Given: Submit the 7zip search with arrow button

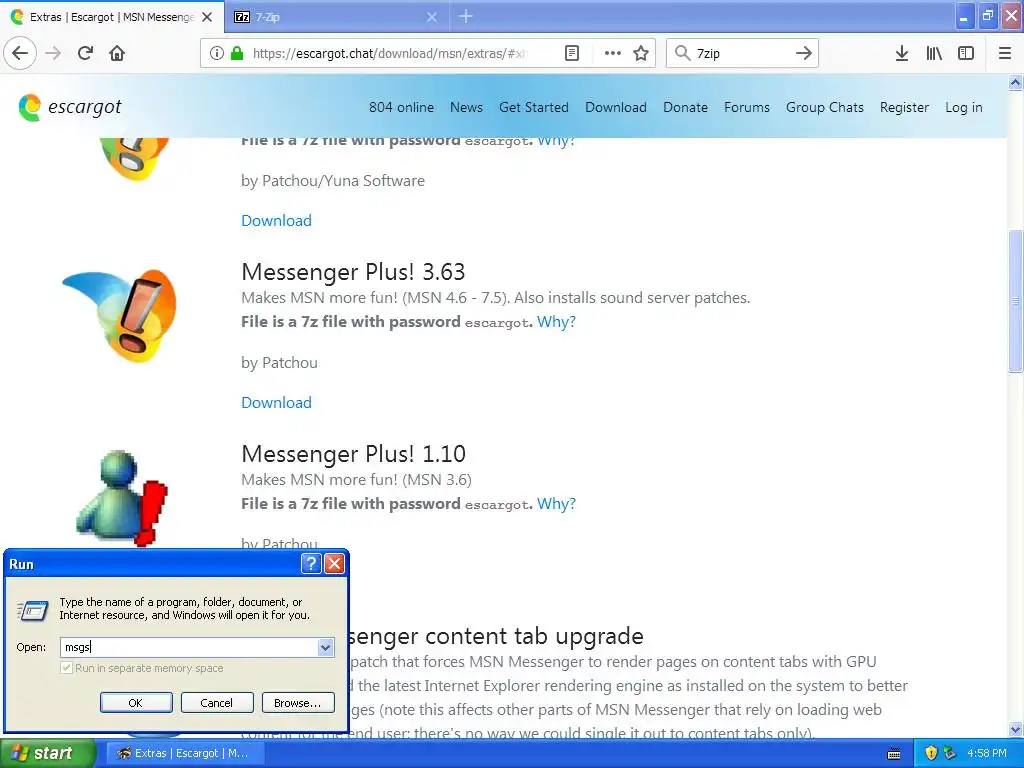Looking at the screenshot, I should click(x=804, y=53).
